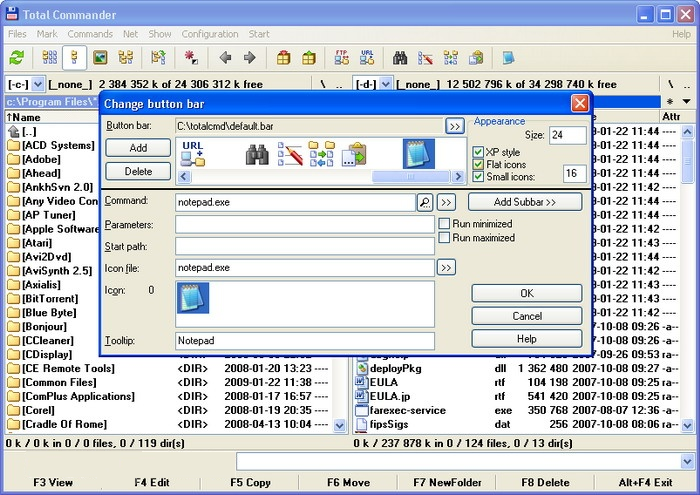Select the farexec-service file in right panel
The width and height of the screenshot is (700, 495).
point(517,410)
